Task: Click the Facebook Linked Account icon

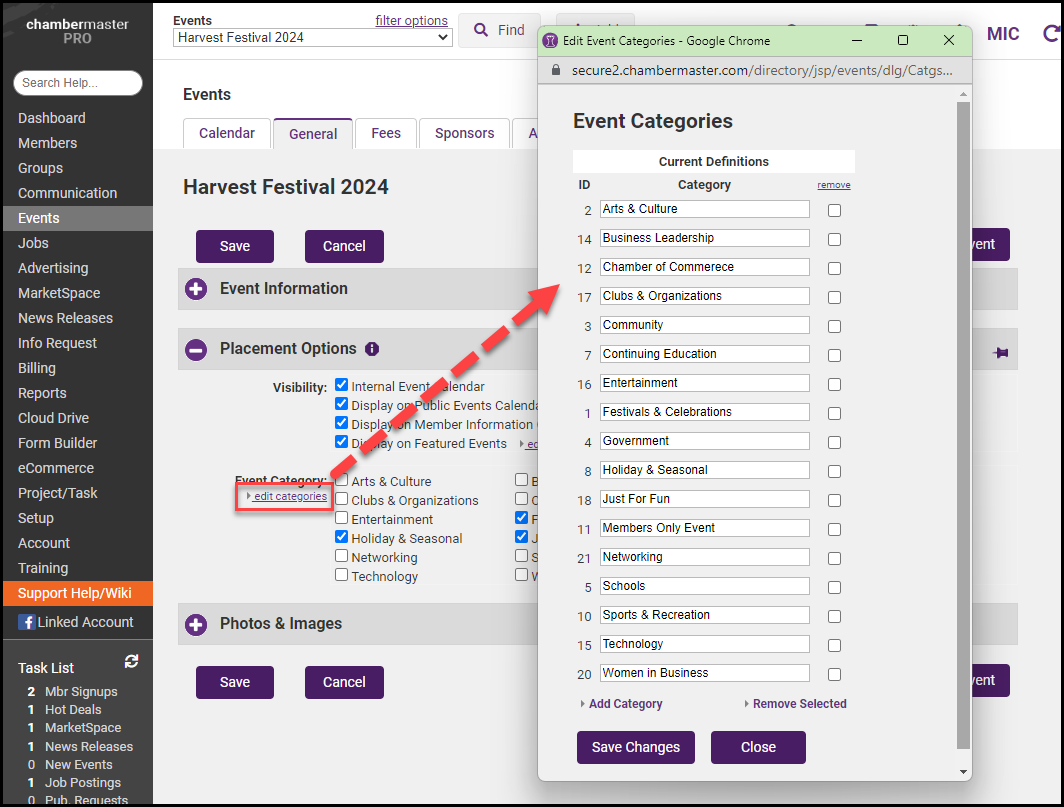Action: [x=26, y=622]
